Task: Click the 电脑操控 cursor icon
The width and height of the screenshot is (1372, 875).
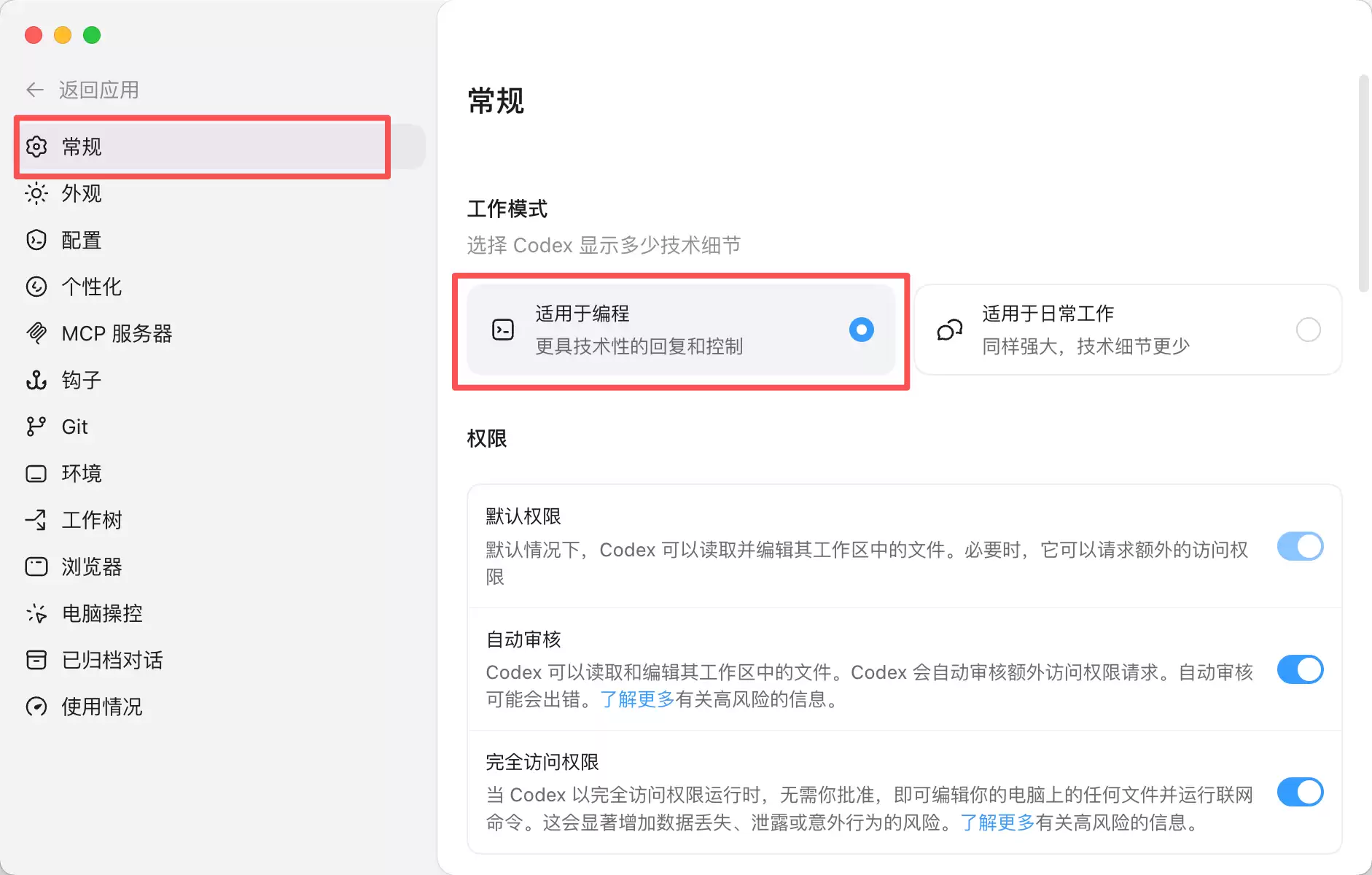Action: pyautogui.click(x=36, y=613)
